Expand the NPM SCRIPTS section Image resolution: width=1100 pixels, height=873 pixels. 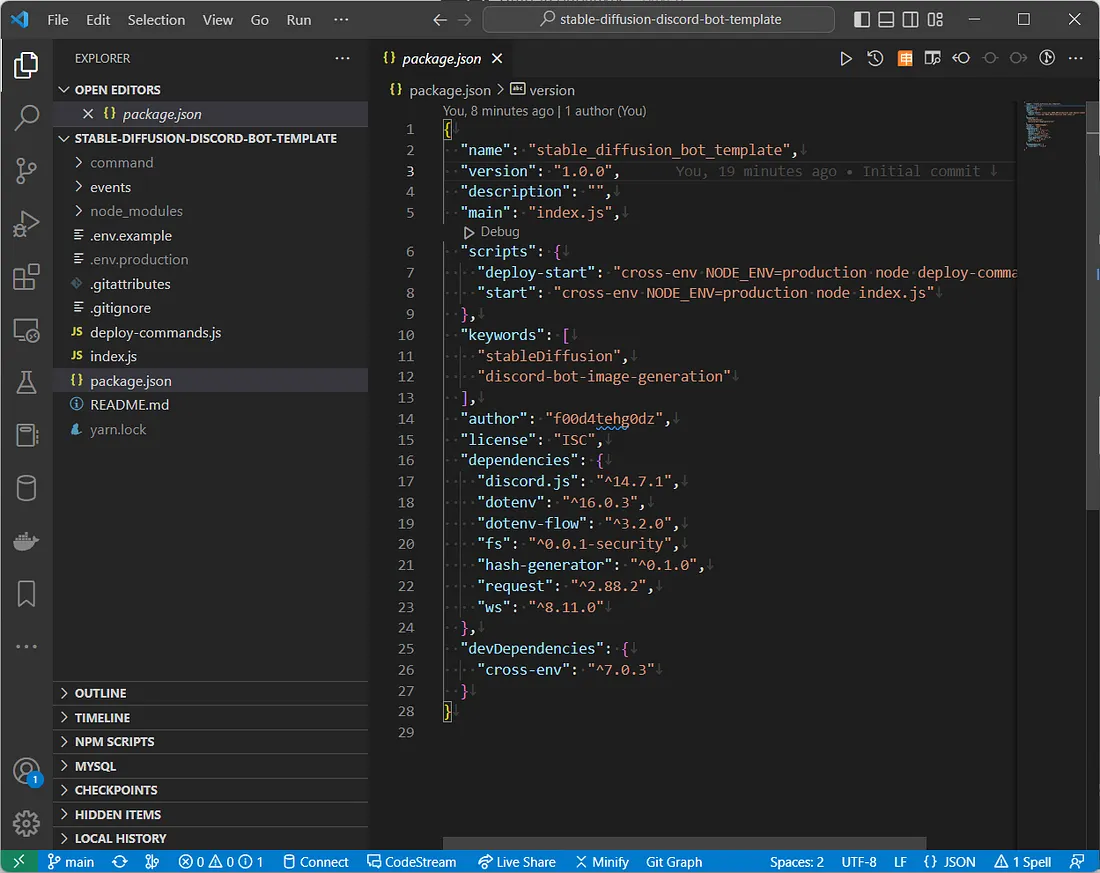[113, 741]
